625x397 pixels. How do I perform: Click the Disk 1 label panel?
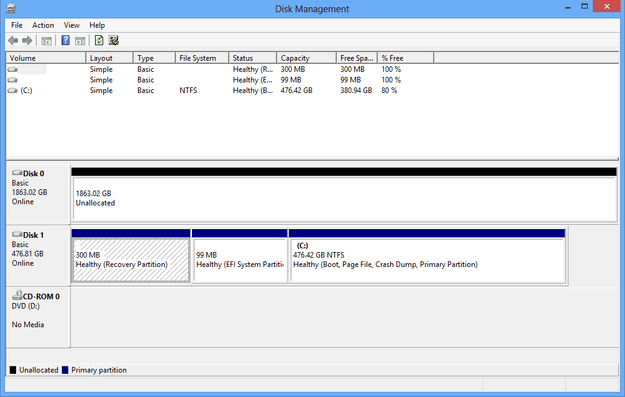pyautogui.click(x=38, y=255)
